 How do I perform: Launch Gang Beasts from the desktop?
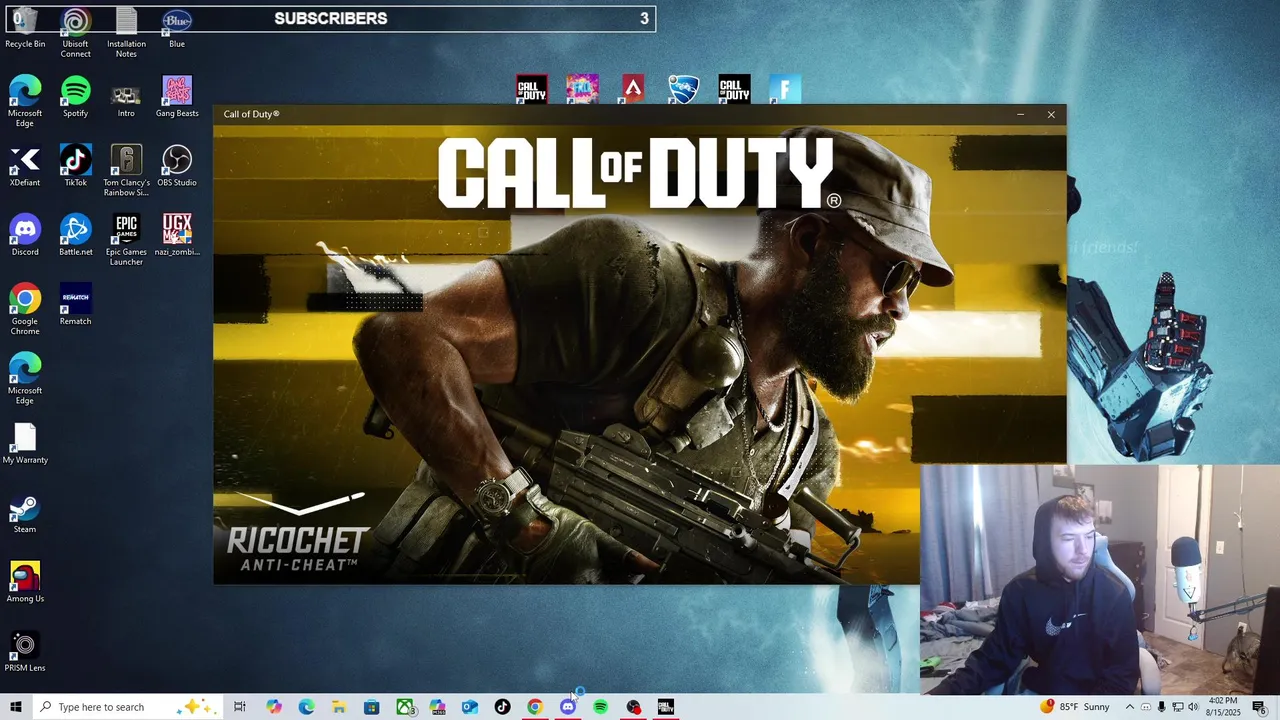pos(177,97)
